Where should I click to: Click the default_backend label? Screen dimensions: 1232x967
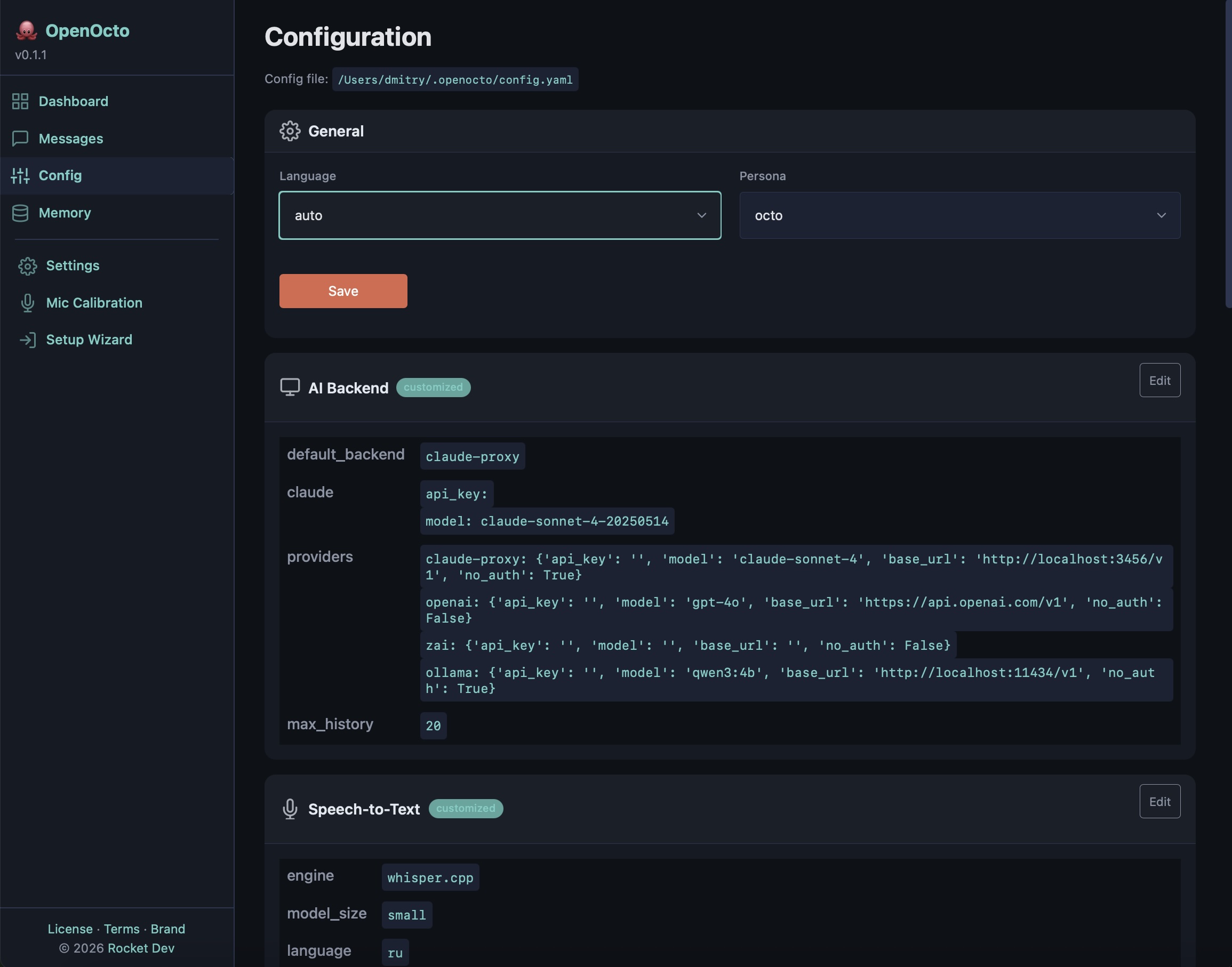pos(346,455)
